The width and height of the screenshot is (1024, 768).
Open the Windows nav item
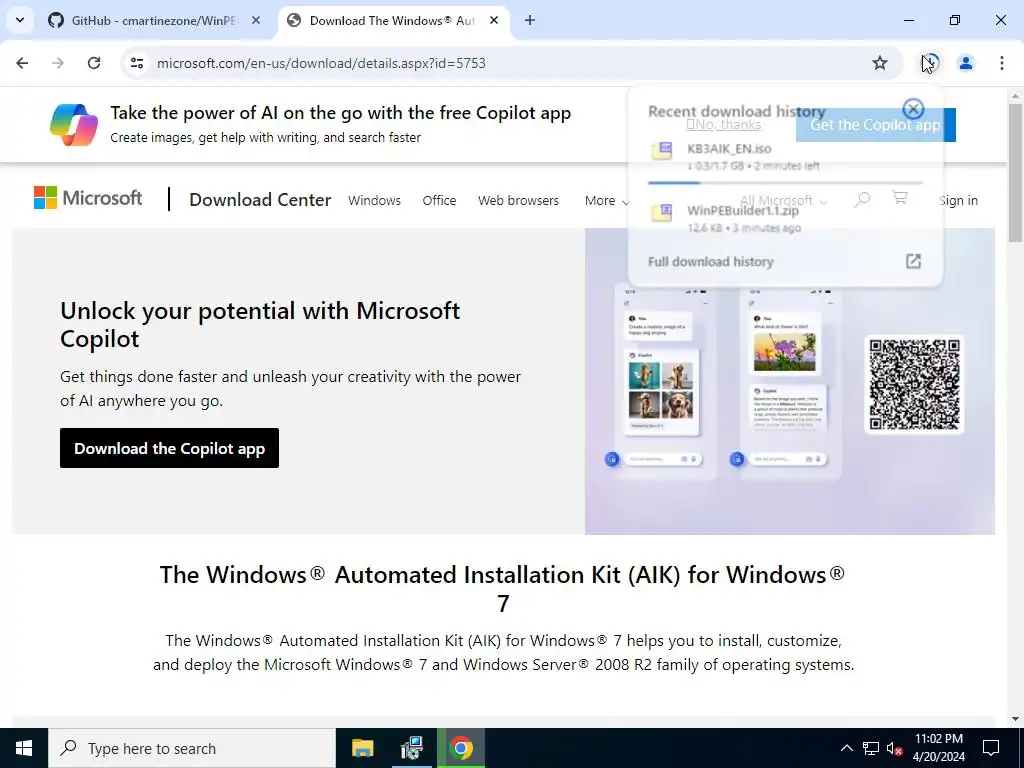[x=374, y=200]
